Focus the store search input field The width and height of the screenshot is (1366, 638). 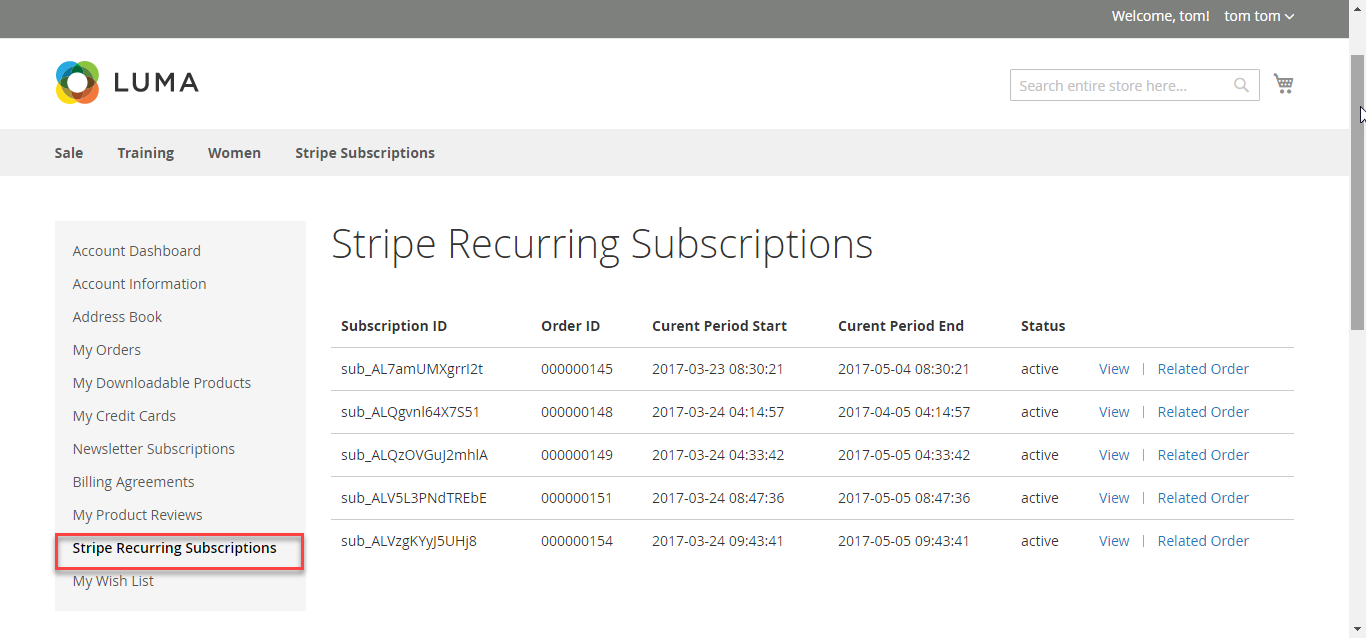point(1118,86)
